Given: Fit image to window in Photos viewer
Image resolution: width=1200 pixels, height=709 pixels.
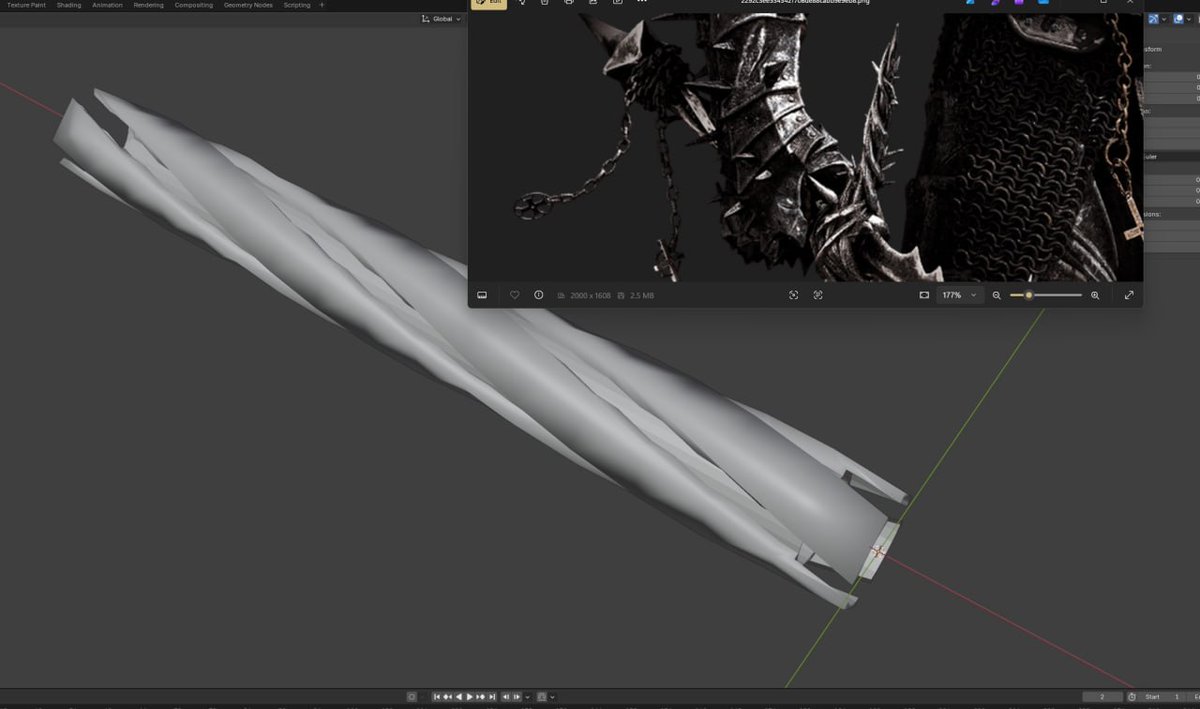Looking at the screenshot, I should (x=924, y=295).
